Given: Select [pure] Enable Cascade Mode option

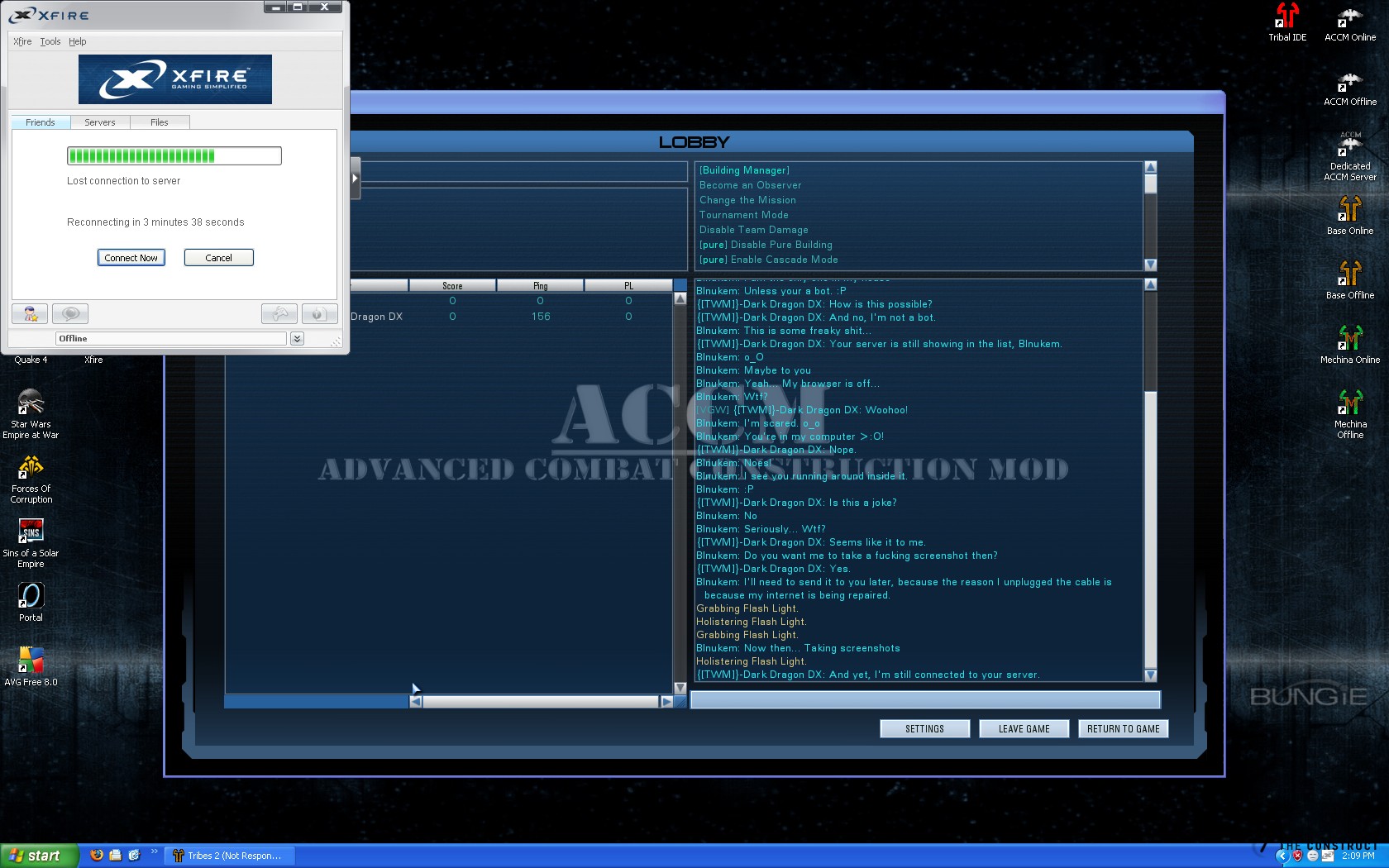Looking at the screenshot, I should (x=768, y=260).
